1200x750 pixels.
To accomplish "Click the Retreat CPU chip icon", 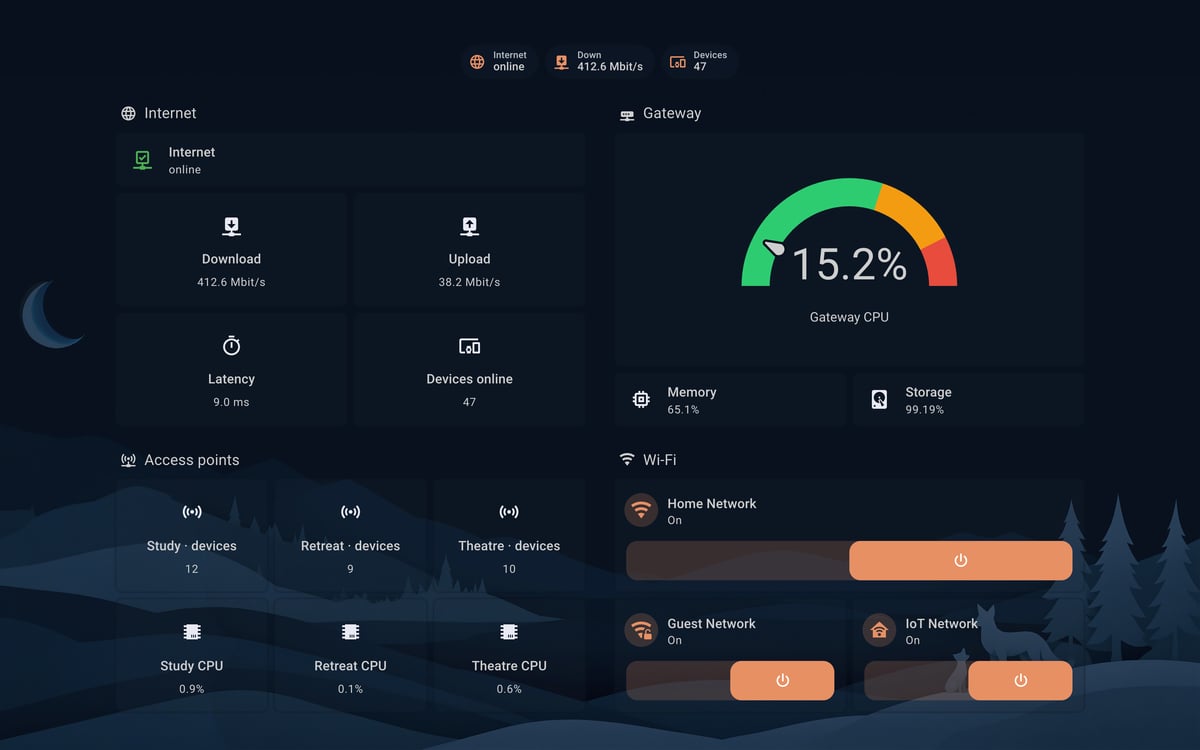I will tap(350, 632).
